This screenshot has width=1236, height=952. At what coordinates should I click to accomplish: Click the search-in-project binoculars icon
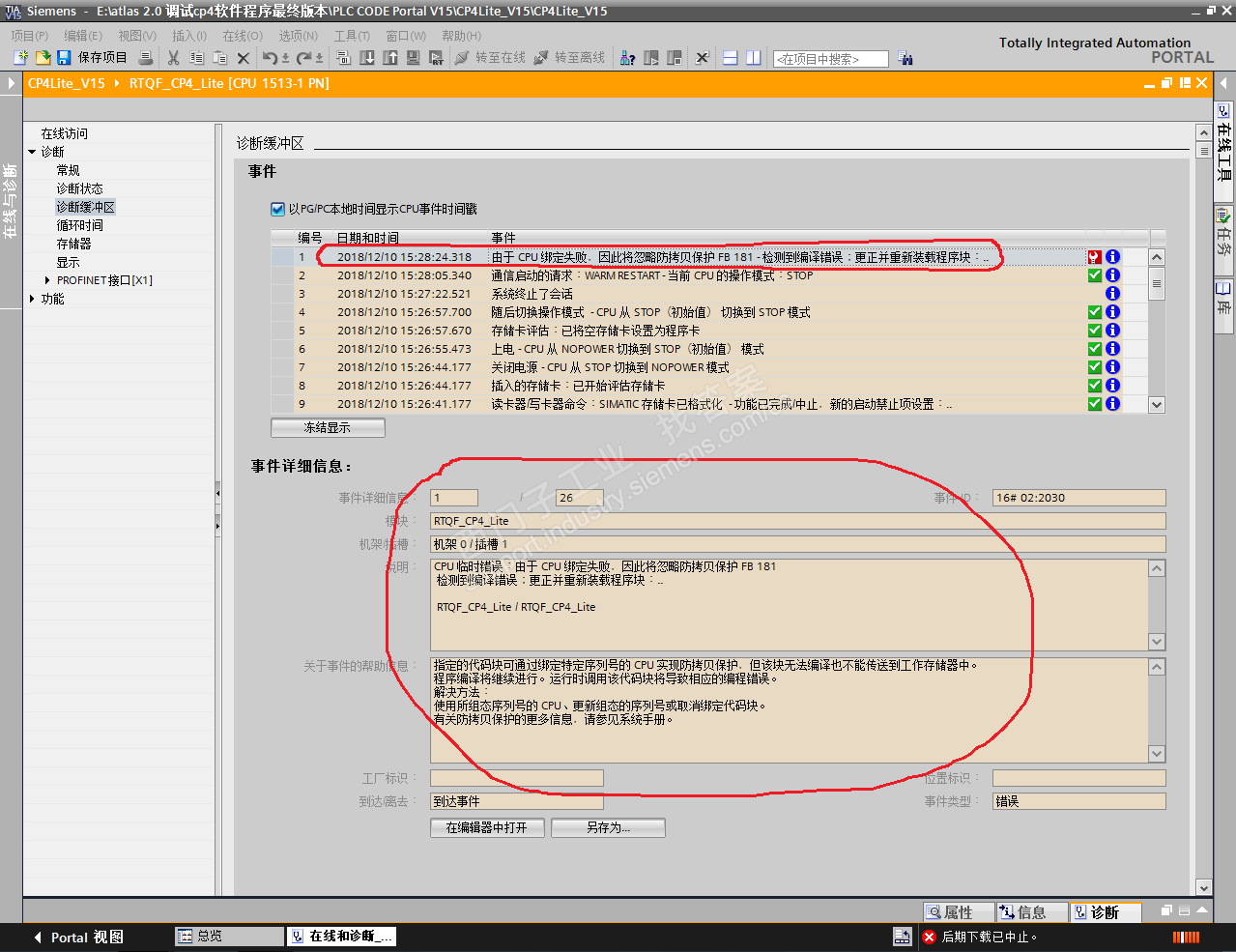point(905,58)
